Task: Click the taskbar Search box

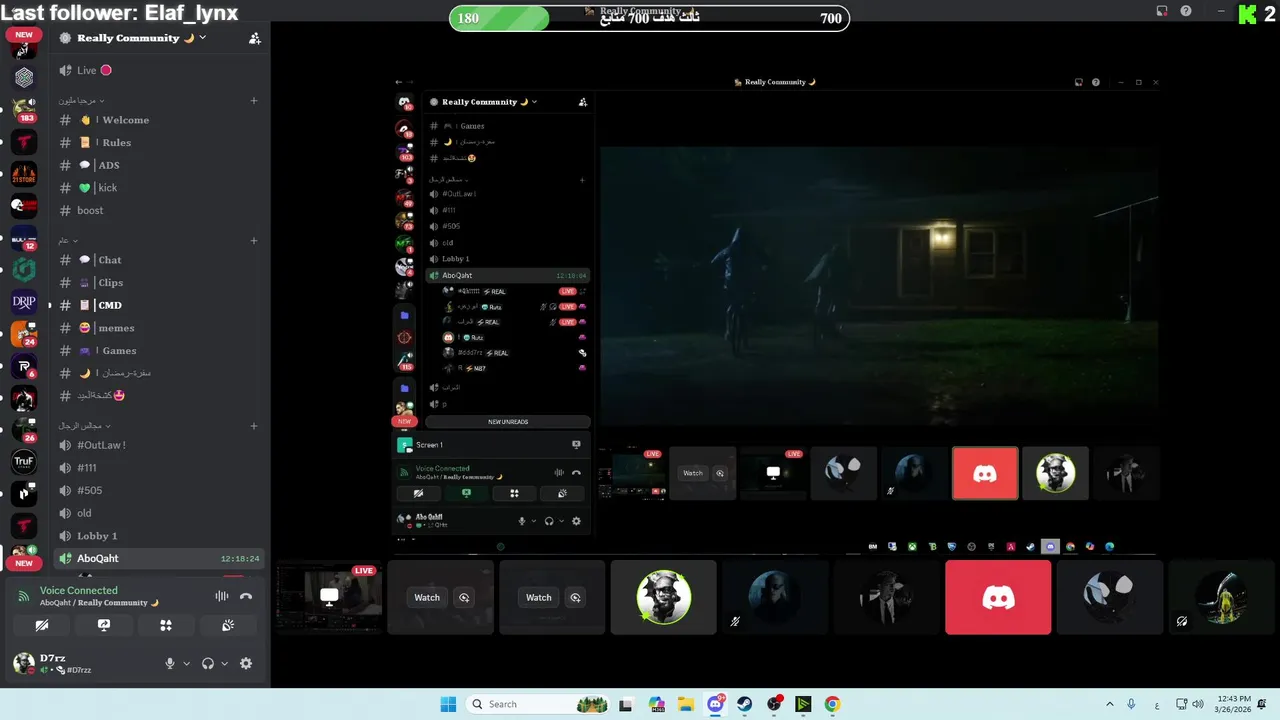Action: (538, 704)
